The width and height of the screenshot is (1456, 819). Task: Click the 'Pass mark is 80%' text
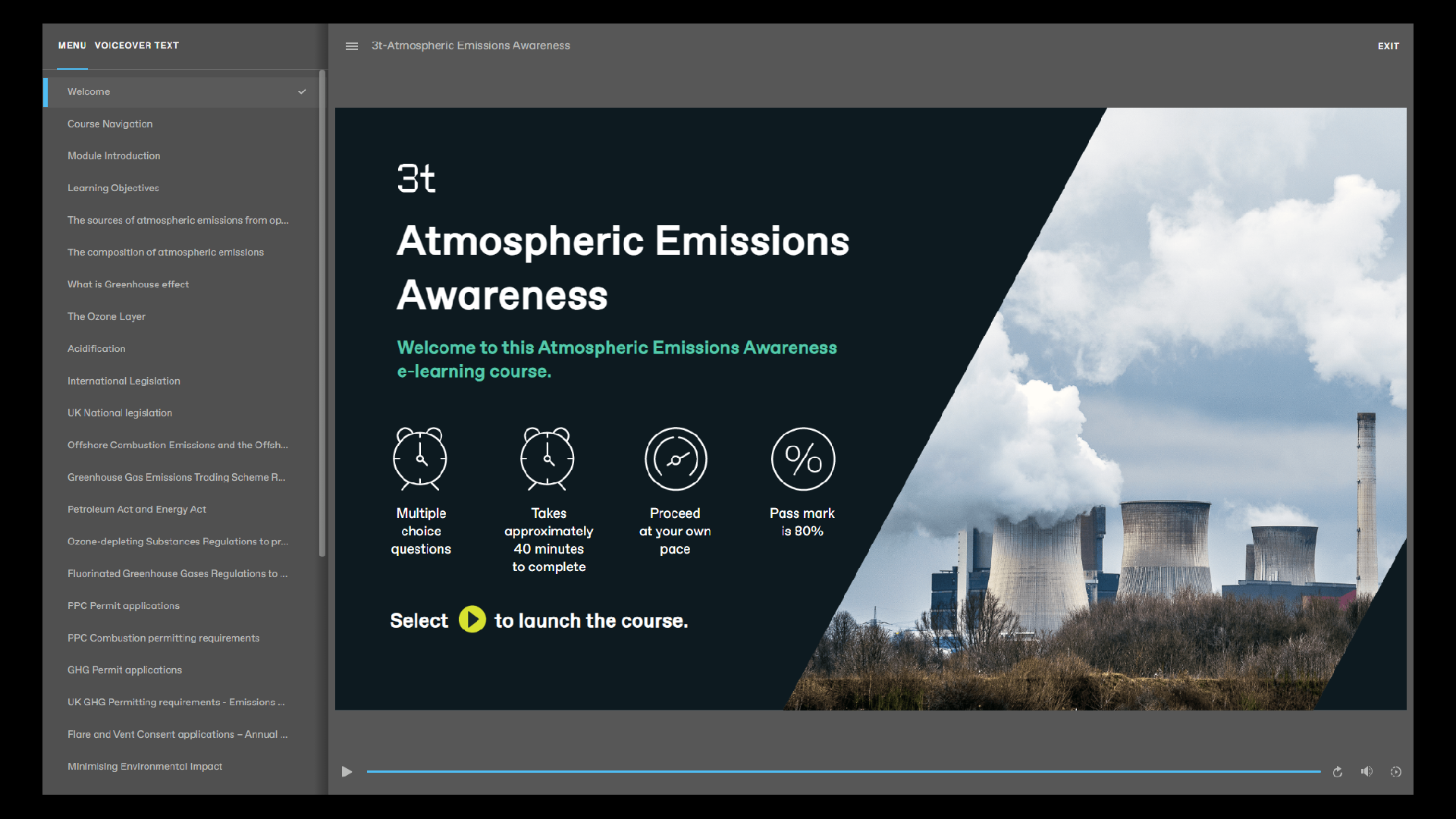point(802,522)
